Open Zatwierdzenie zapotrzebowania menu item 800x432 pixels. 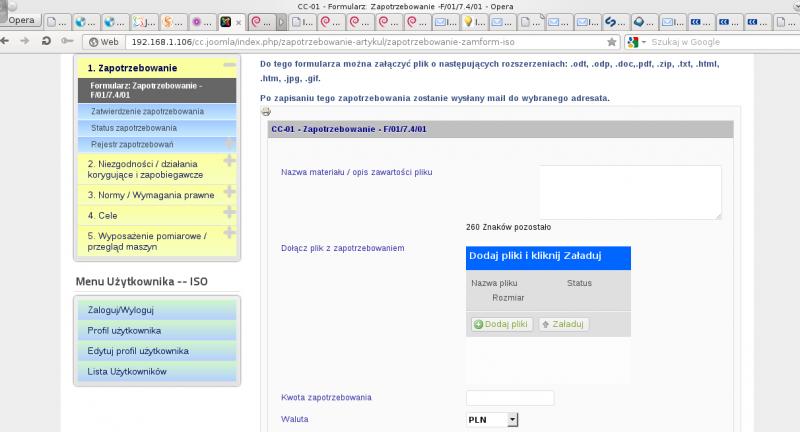point(147,112)
